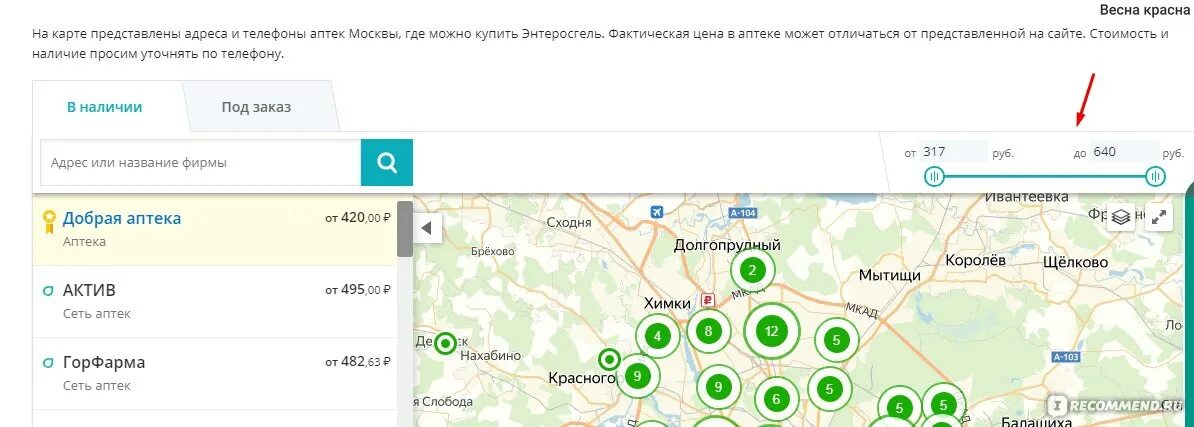Click the airport icon on the map
This screenshot has width=1194, height=427.
pyautogui.click(x=657, y=211)
